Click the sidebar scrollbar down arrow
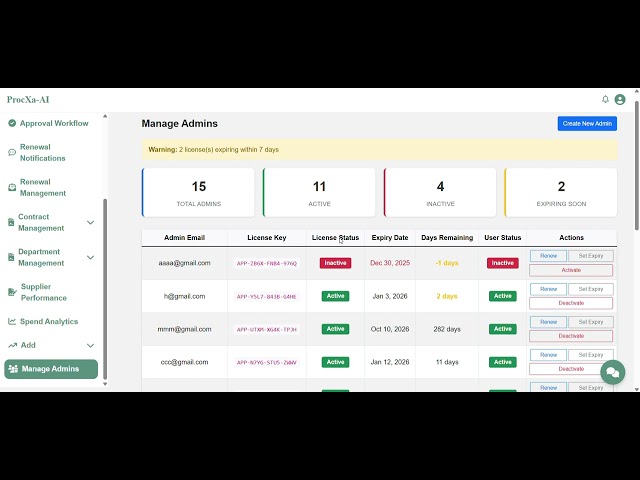640x480 pixels. (105, 384)
